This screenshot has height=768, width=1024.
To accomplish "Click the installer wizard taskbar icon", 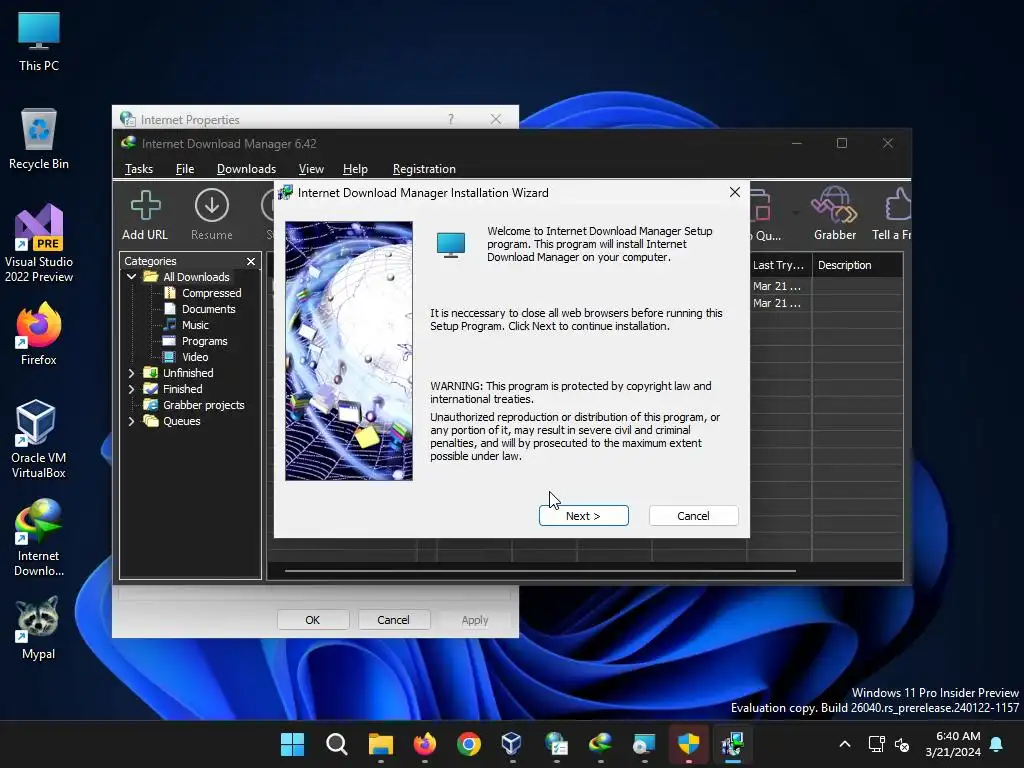I will click(x=732, y=744).
